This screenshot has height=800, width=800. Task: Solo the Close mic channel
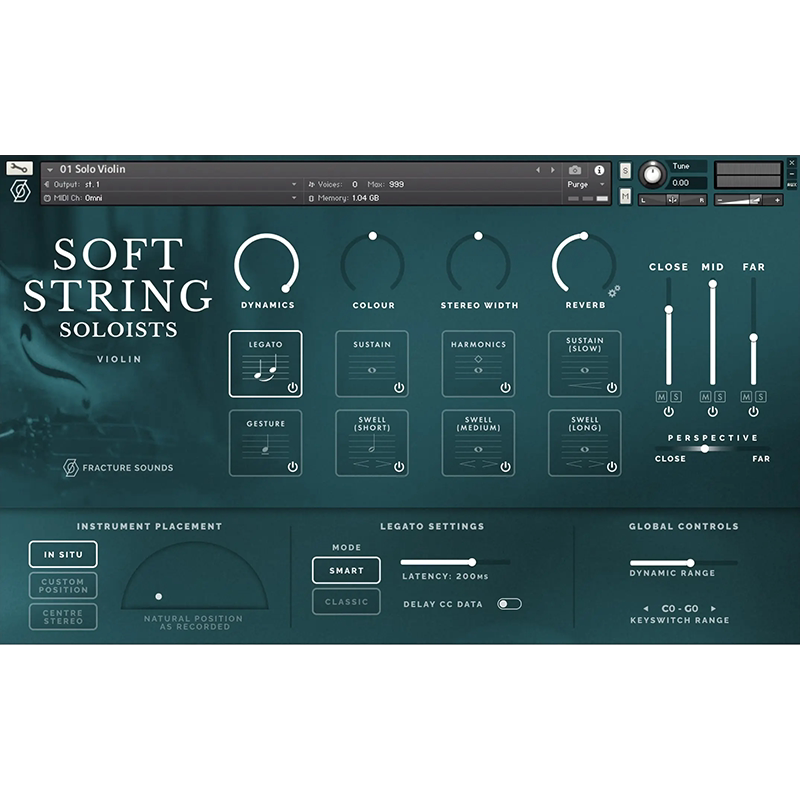[x=676, y=396]
